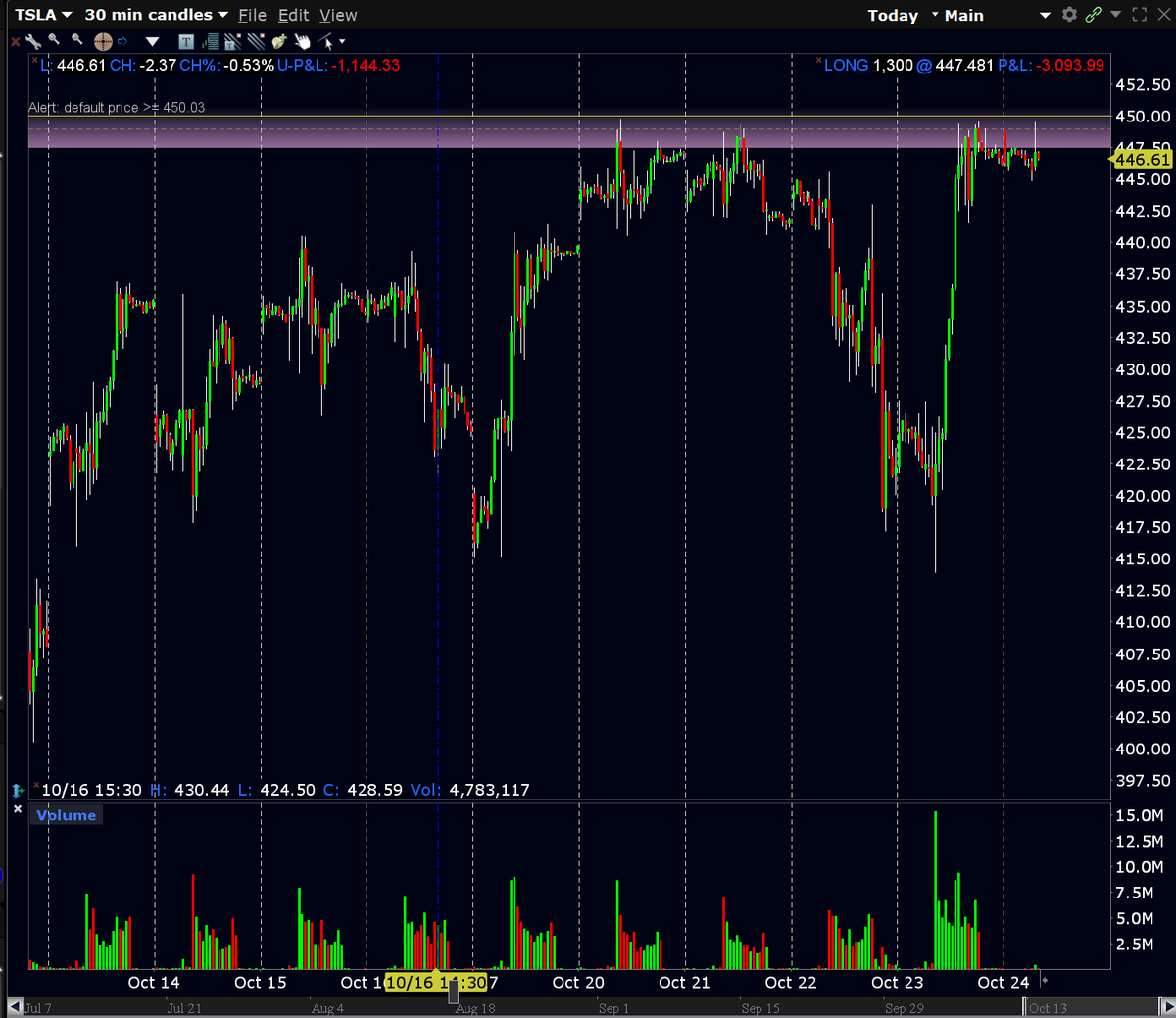Screen dimensions: 1176x1018
Task: Close the Volume study panel
Action: (x=18, y=809)
